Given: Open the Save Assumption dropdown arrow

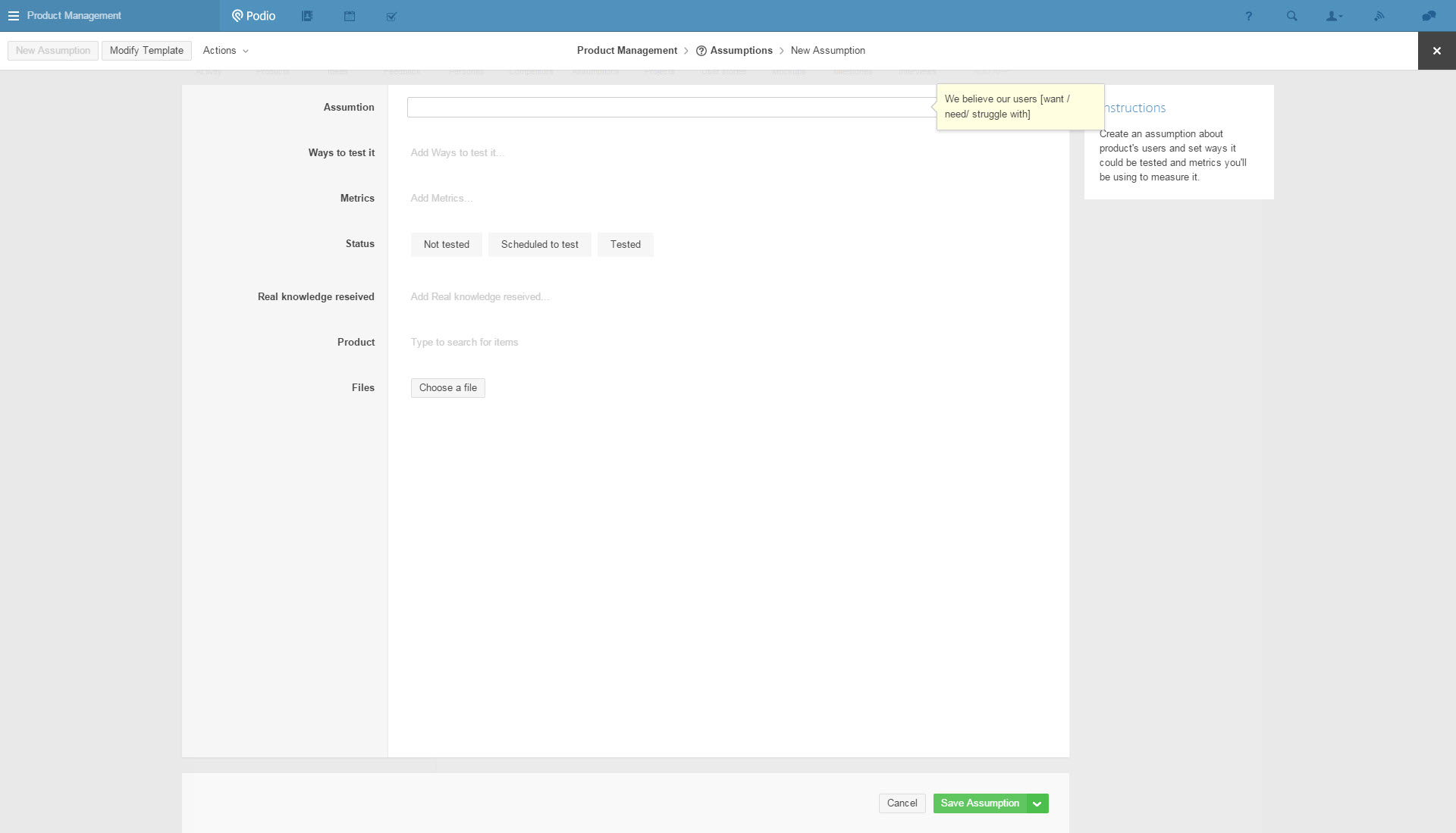Looking at the screenshot, I should tap(1037, 803).
